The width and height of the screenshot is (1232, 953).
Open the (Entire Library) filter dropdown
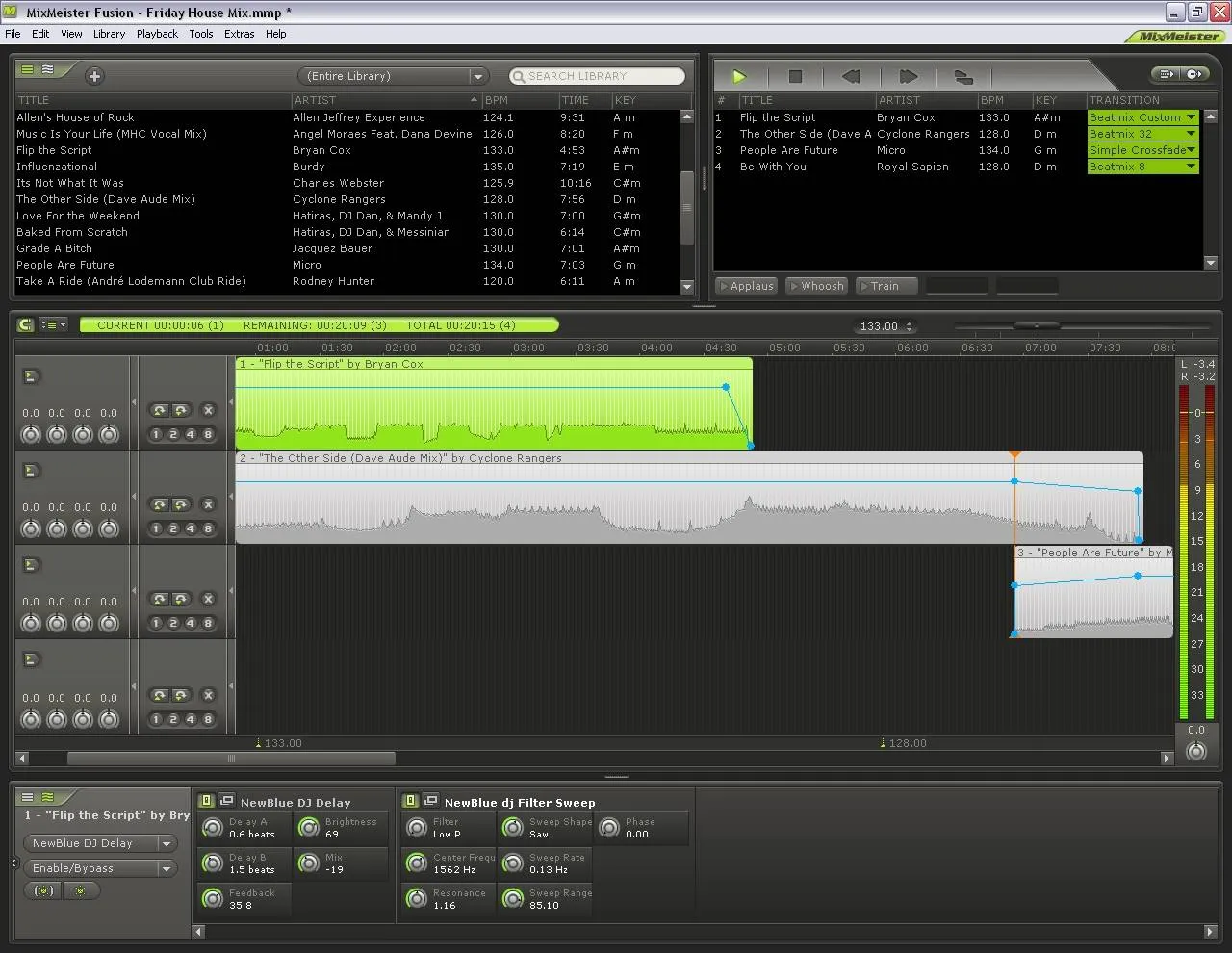[x=392, y=76]
